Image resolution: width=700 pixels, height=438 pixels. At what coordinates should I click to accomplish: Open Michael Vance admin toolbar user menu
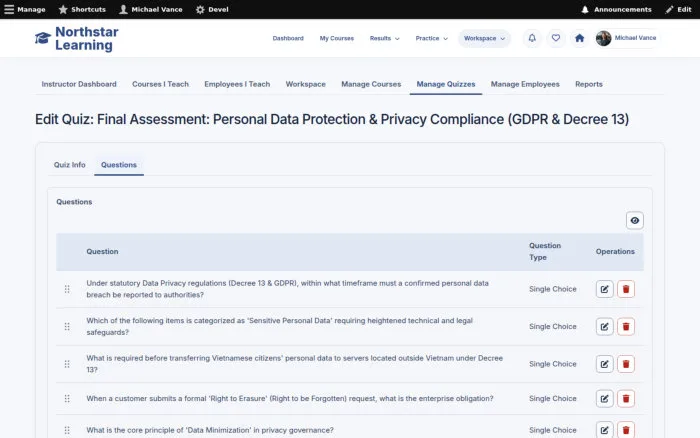coord(151,9)
